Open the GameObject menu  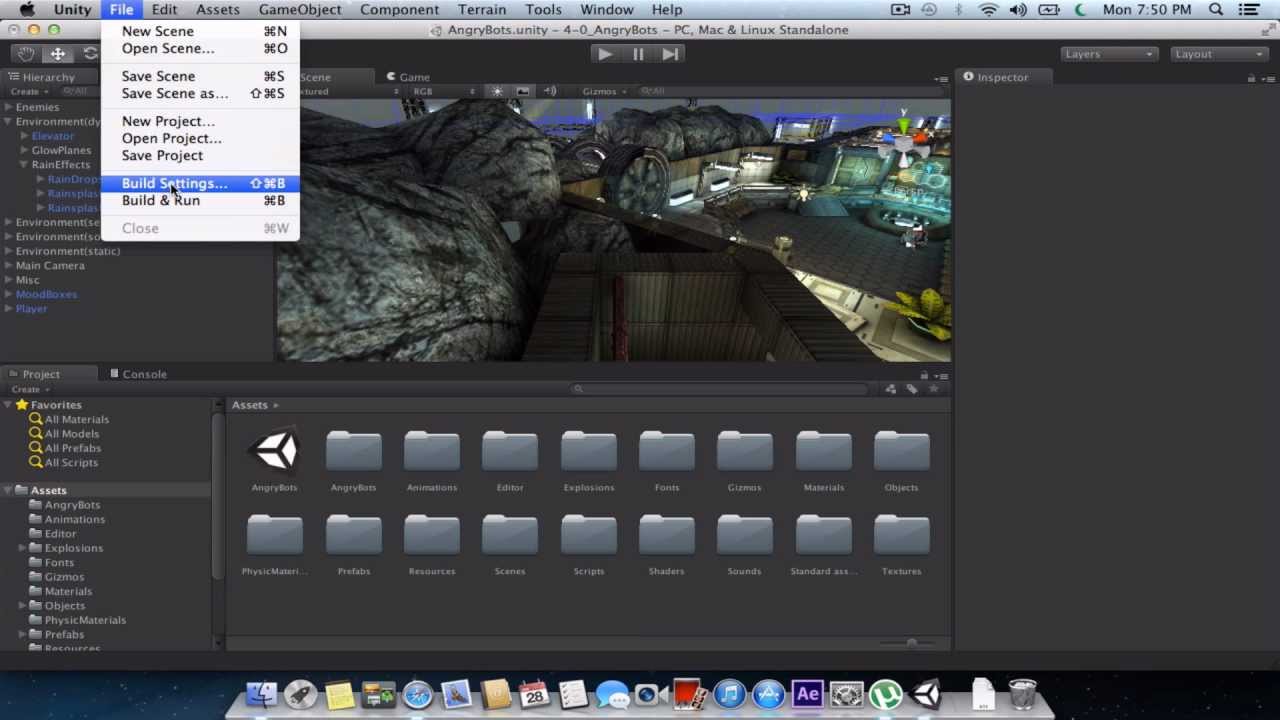pos(300,9)
